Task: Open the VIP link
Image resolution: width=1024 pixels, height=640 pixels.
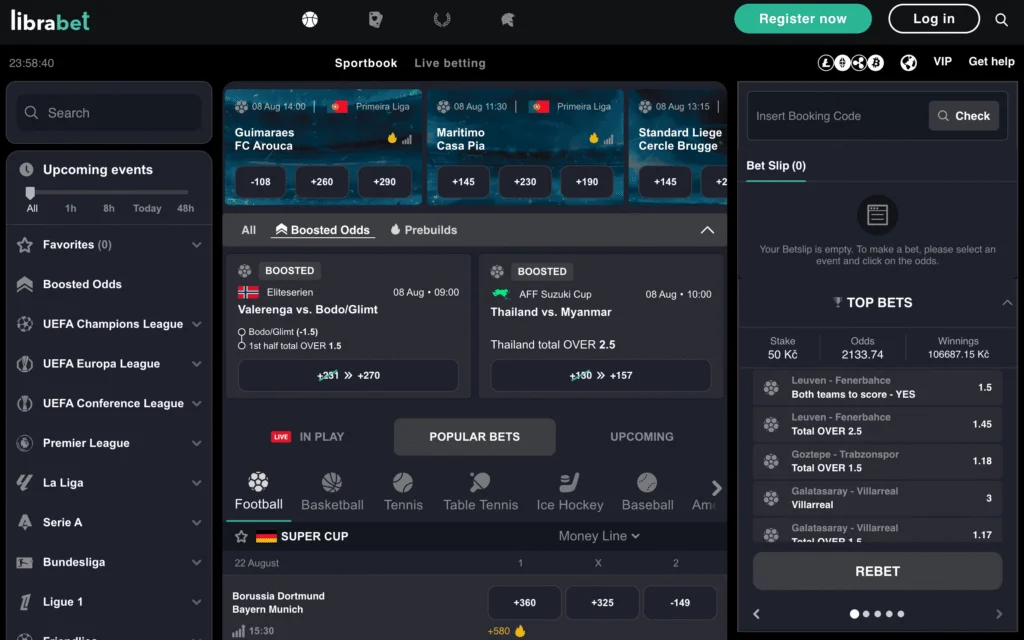Action: pyautogui.click(x=942, y=61)
